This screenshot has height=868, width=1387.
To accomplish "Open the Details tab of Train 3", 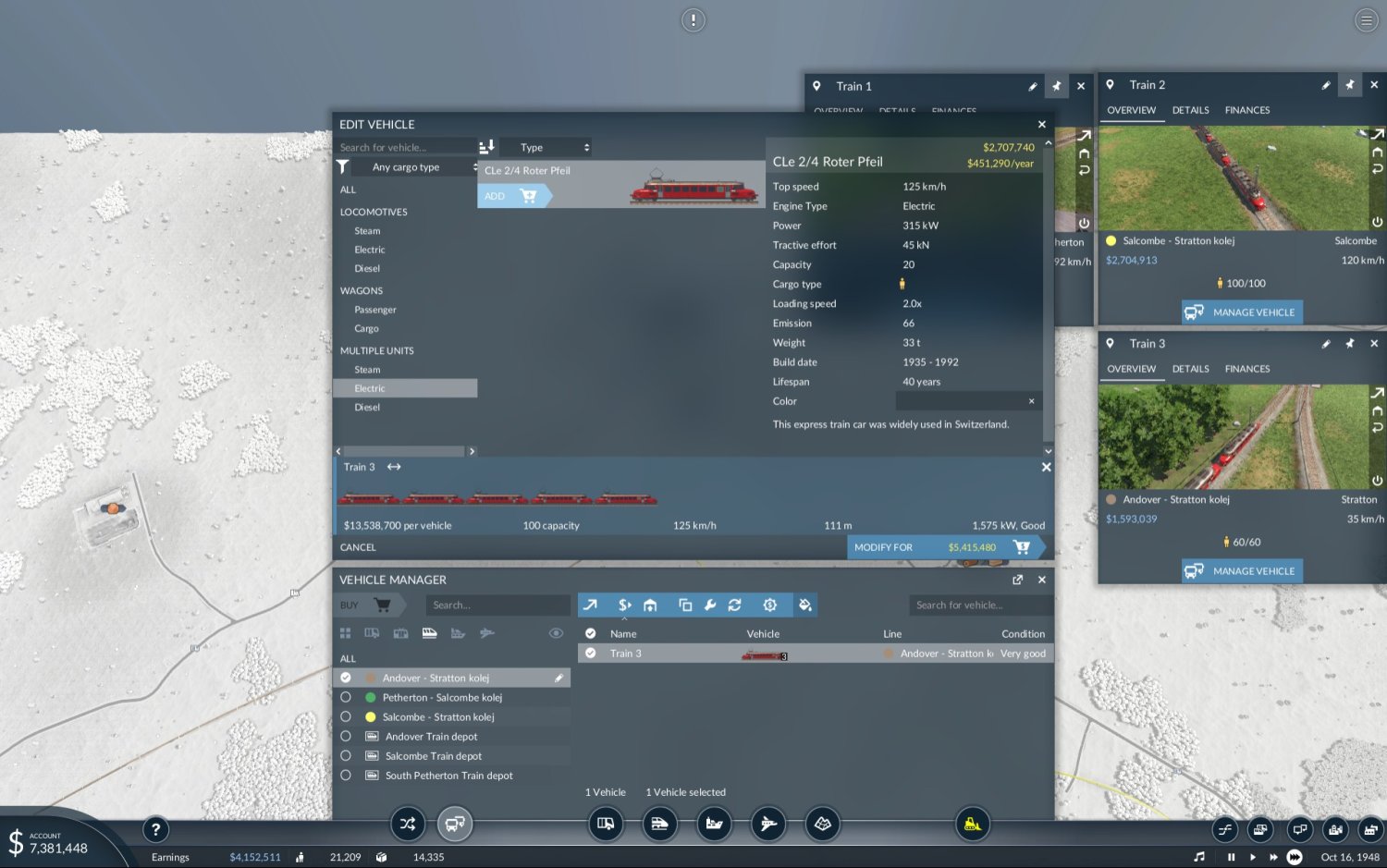I will tap(1190, 369).
